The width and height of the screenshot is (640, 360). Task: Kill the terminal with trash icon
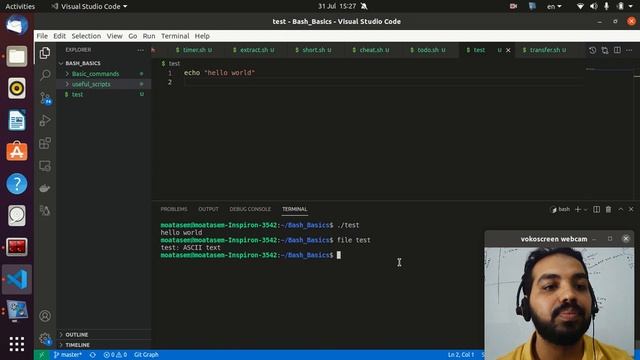click(608, 209)
